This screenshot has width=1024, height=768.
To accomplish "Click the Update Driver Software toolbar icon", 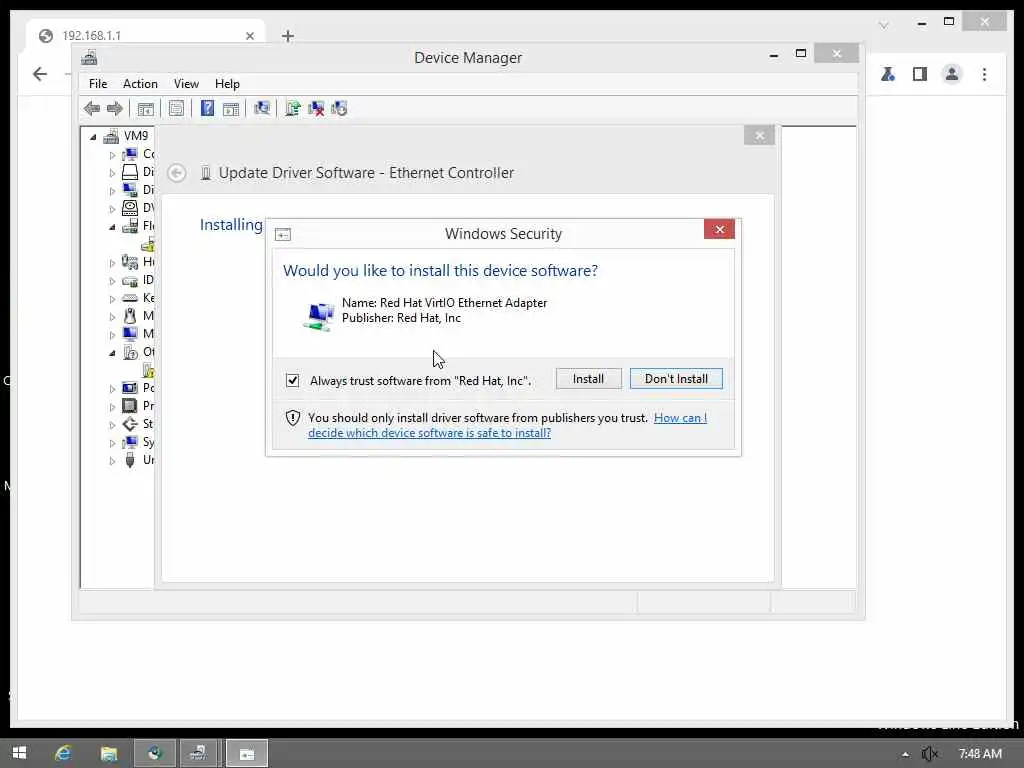I will tap(293, 108).
